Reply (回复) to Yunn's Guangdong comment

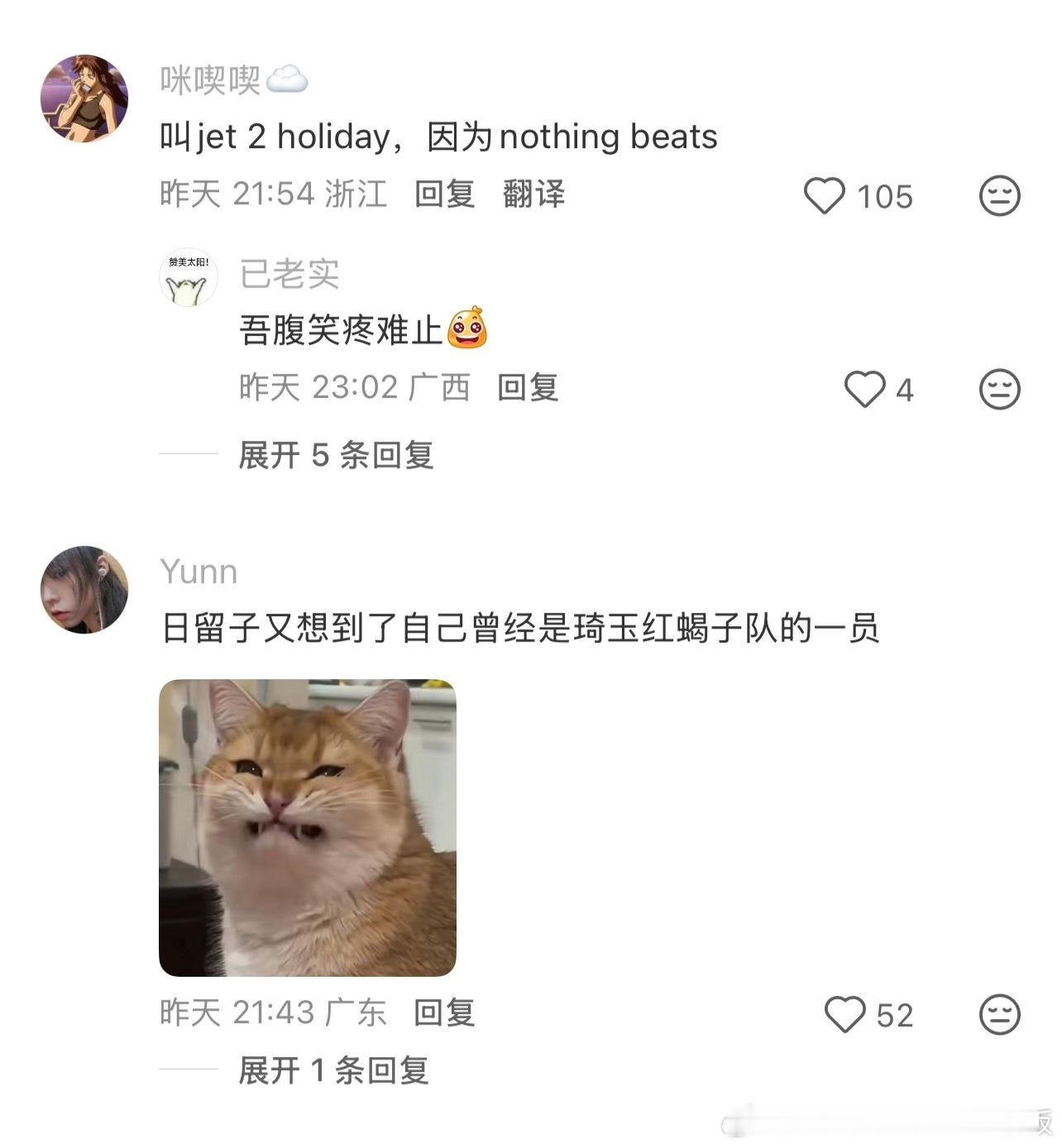click(444, 1012)
